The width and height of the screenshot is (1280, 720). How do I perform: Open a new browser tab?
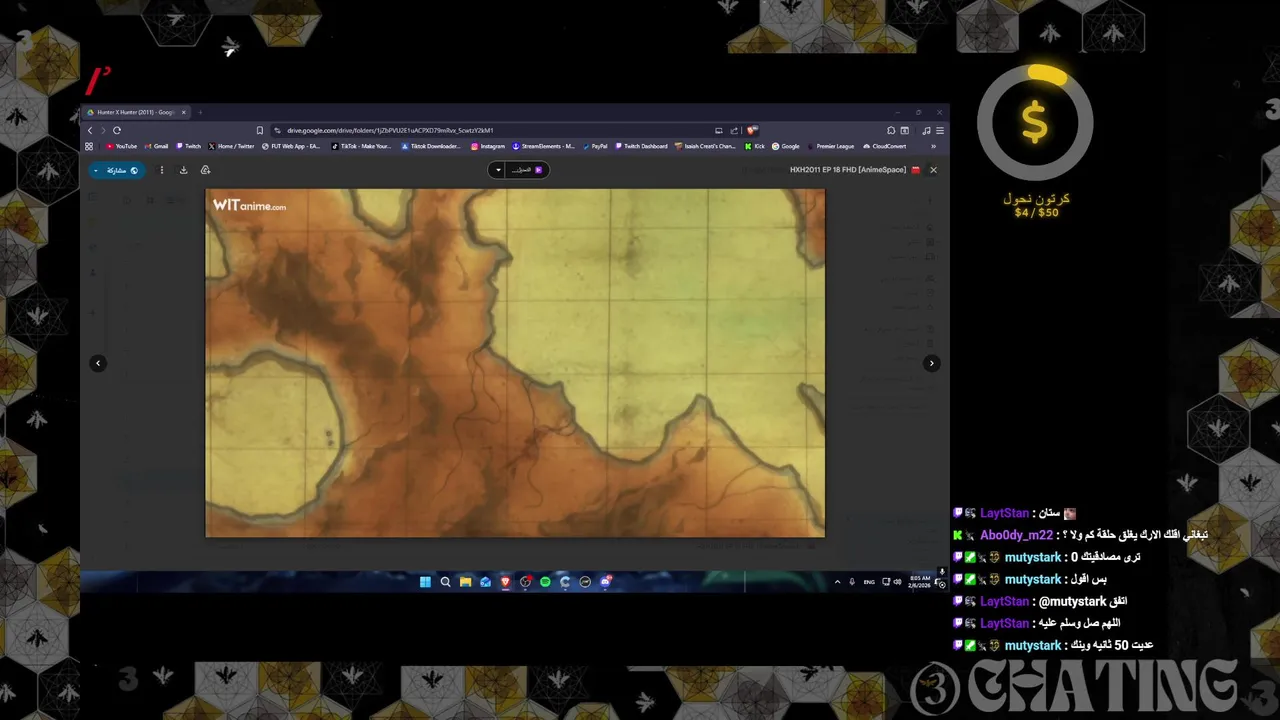(x=199, y=112)
